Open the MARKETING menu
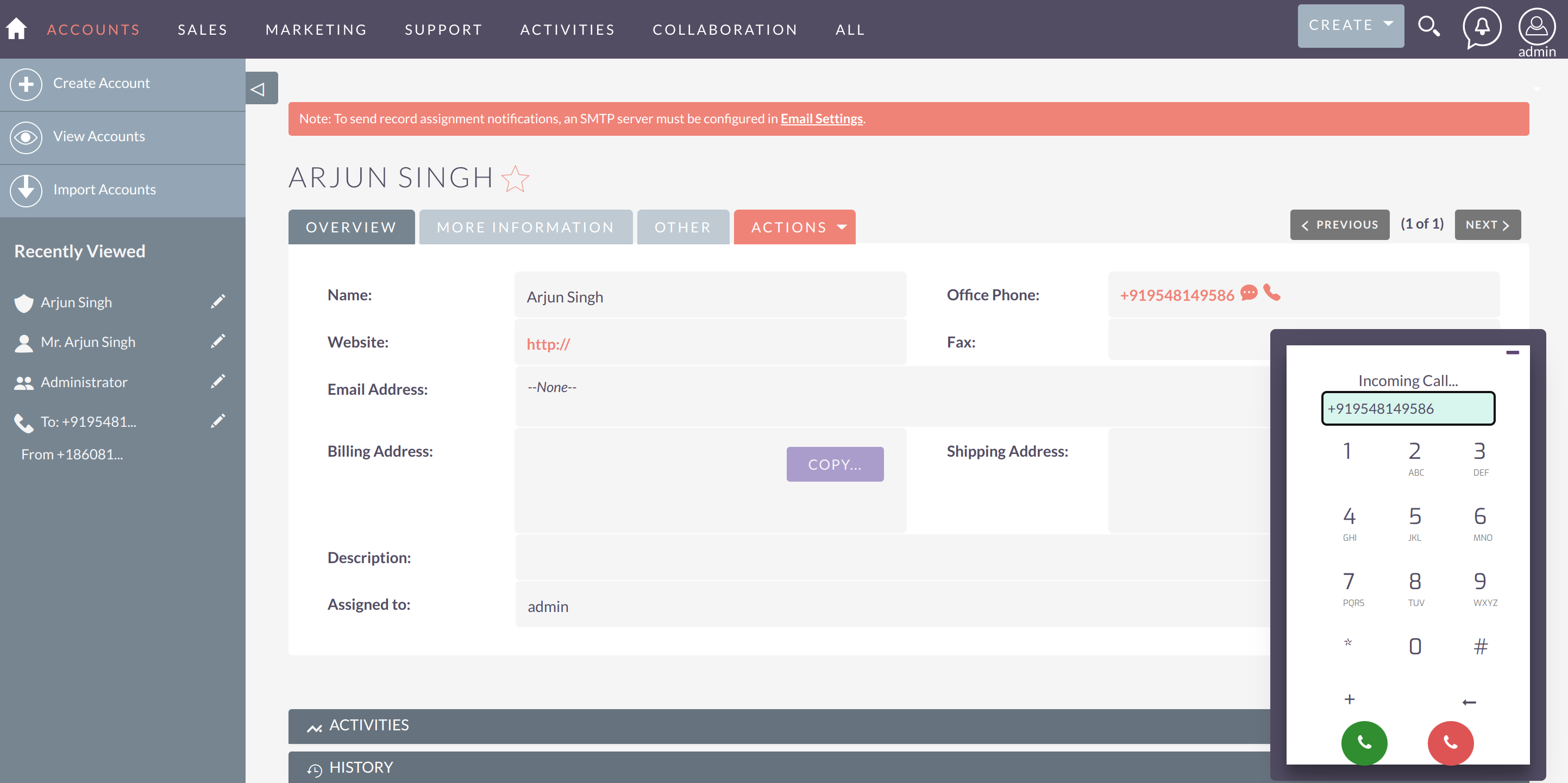 [x=316, y=29]
